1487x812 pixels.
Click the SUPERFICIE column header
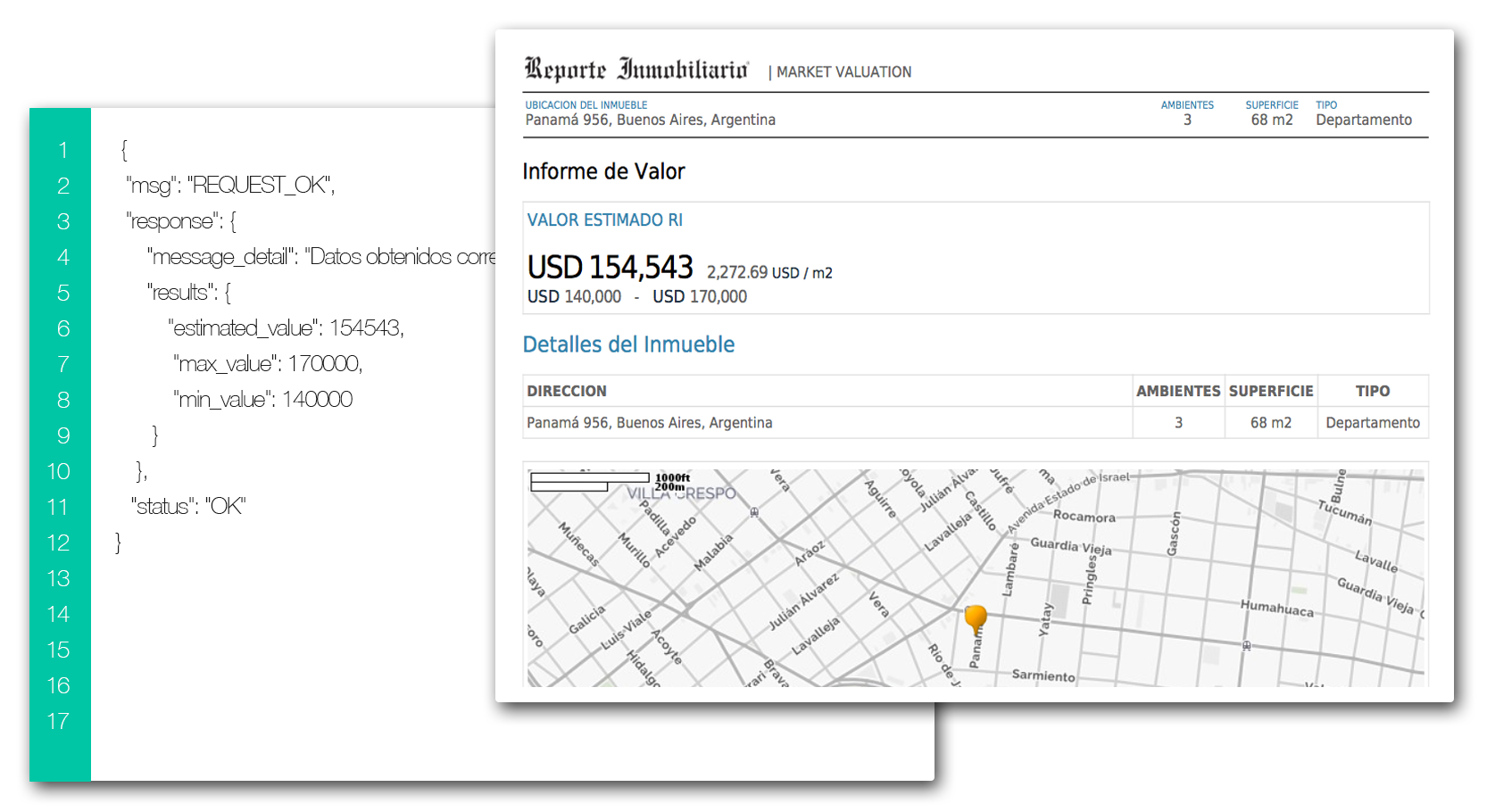point(1271,391)
